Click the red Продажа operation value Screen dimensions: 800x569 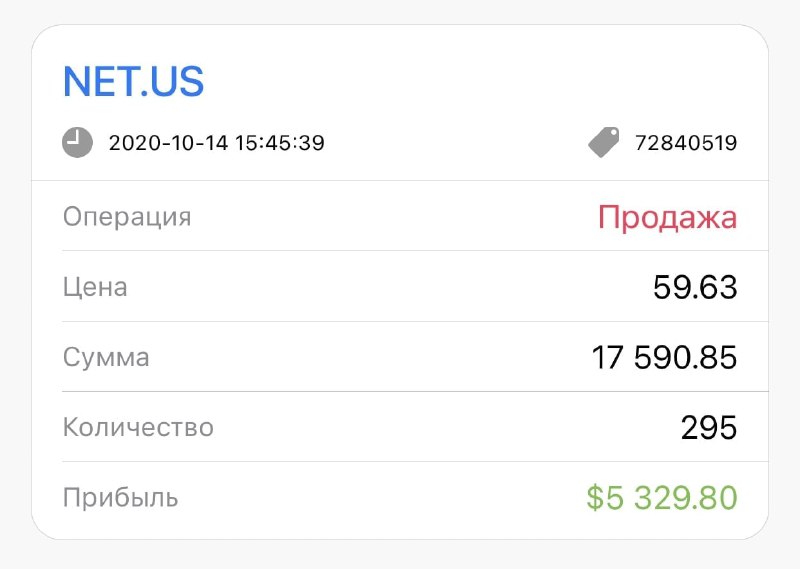[x=667, y=217]
